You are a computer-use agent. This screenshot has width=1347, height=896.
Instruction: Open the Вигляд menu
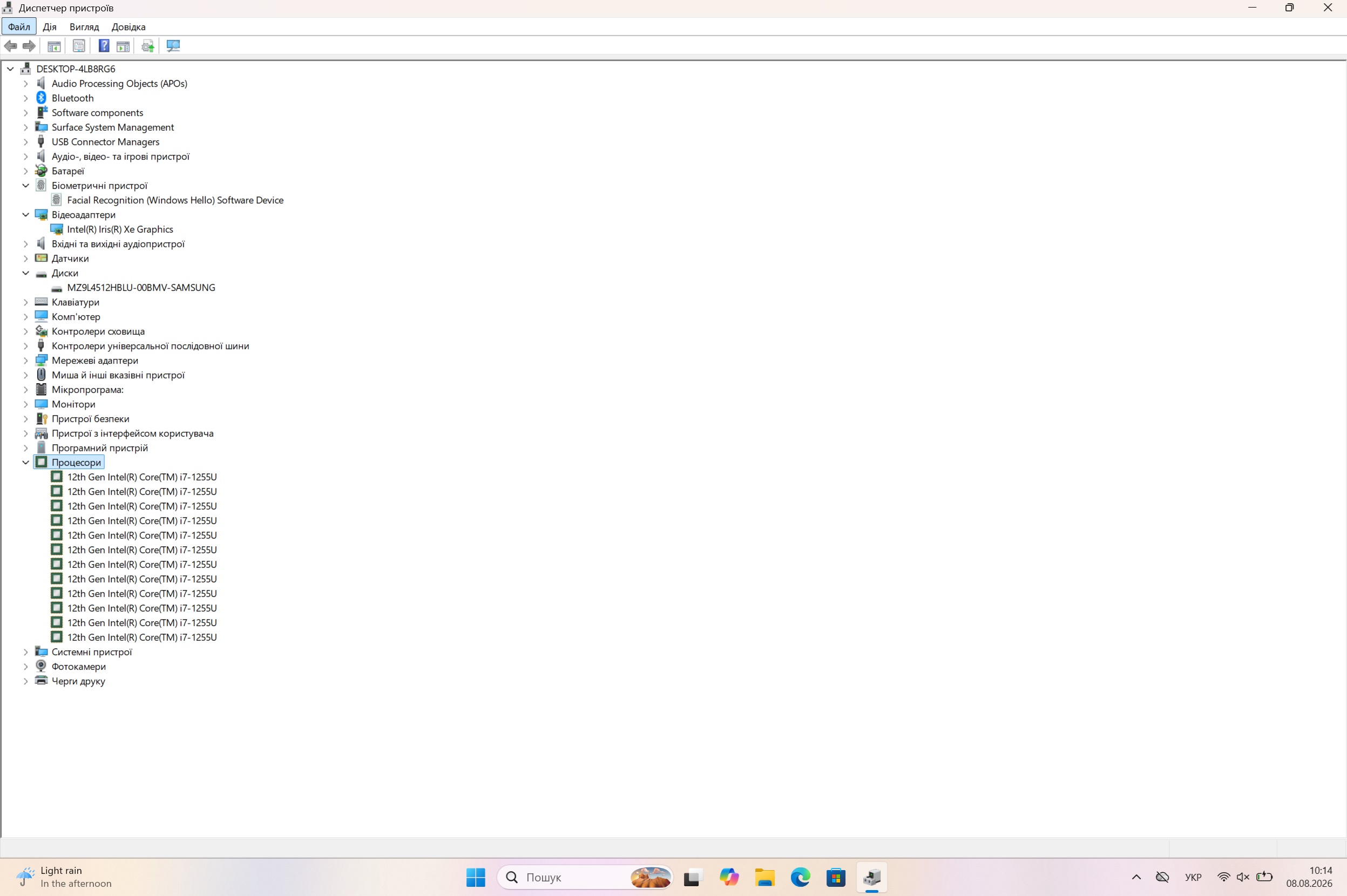point(84,27)
